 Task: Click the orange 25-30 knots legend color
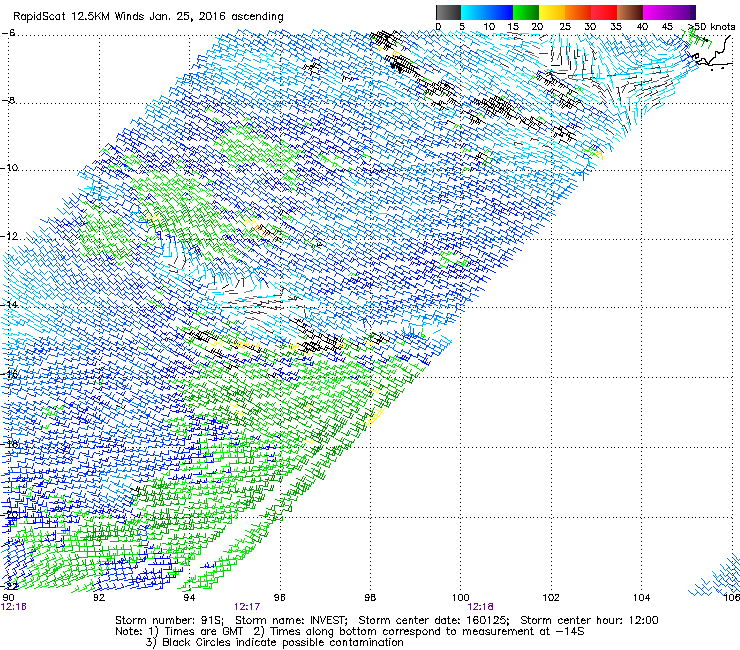tap(578, 12)
